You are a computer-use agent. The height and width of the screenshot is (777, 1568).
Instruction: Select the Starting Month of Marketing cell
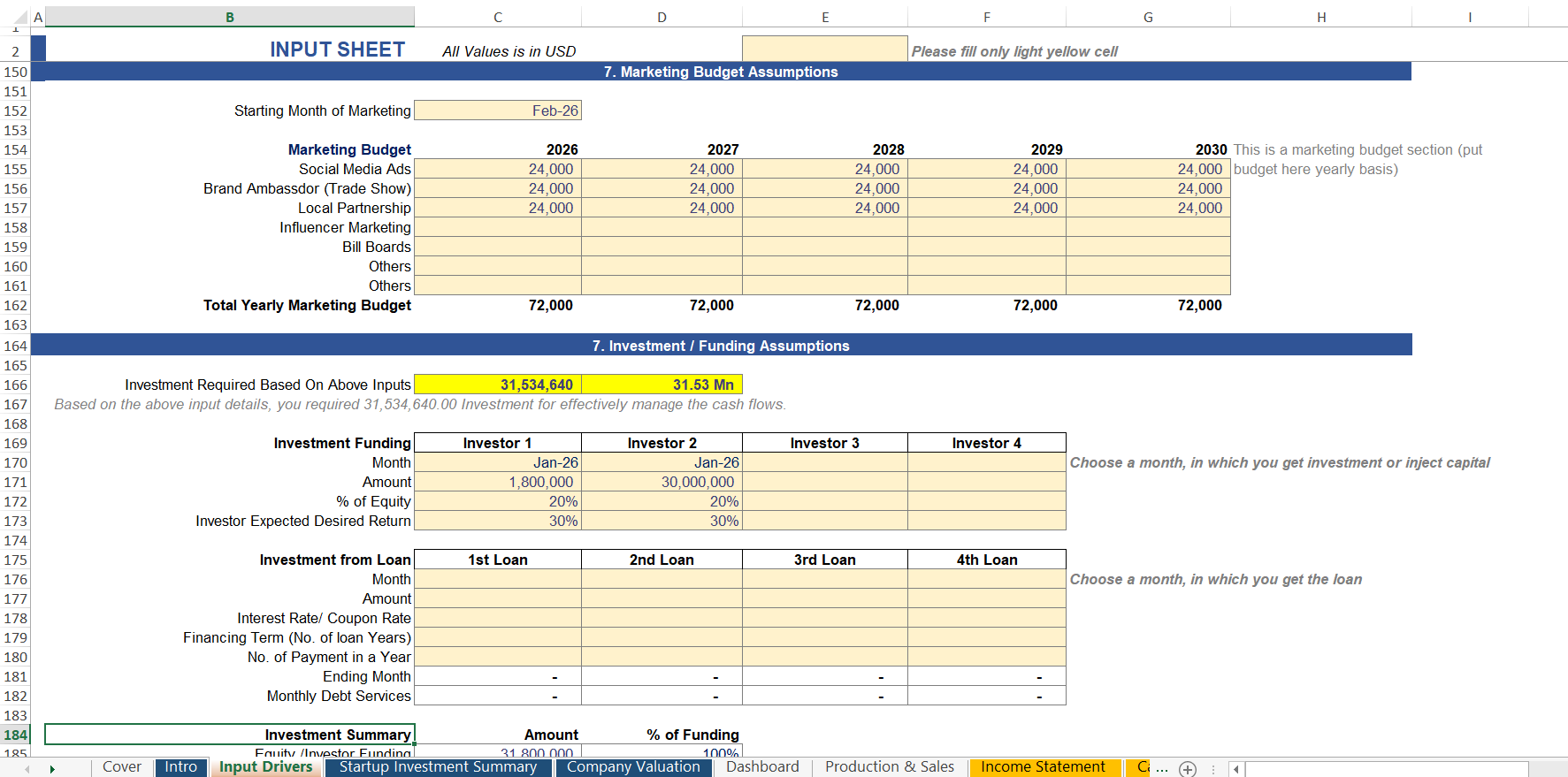click(x=498, y=110)
